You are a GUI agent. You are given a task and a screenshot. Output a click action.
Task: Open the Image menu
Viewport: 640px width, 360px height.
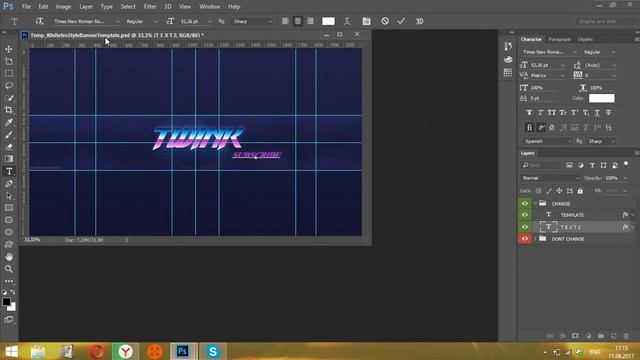[x=63, y=7]
